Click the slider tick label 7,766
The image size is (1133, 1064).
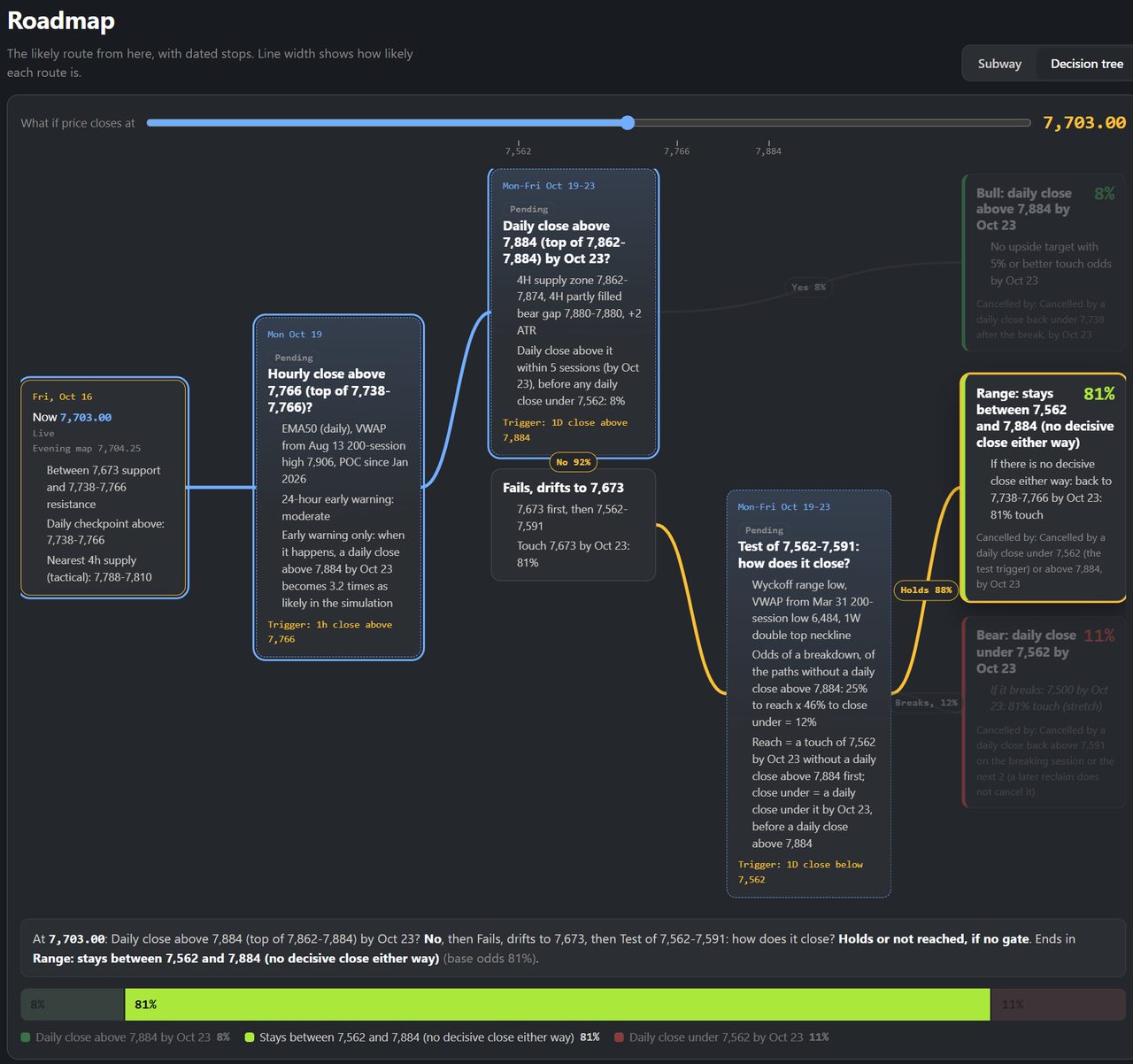(676, 151)
